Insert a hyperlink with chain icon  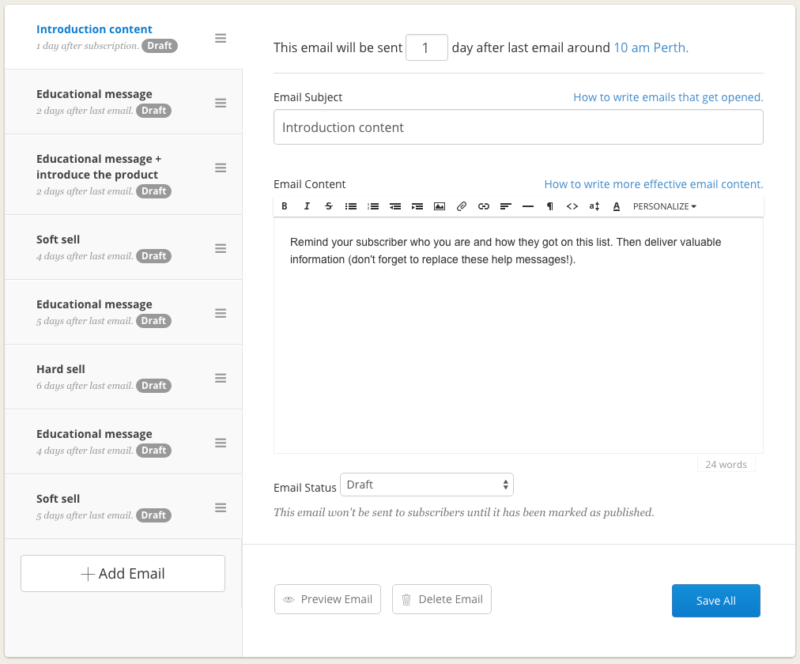click(483, 206)
